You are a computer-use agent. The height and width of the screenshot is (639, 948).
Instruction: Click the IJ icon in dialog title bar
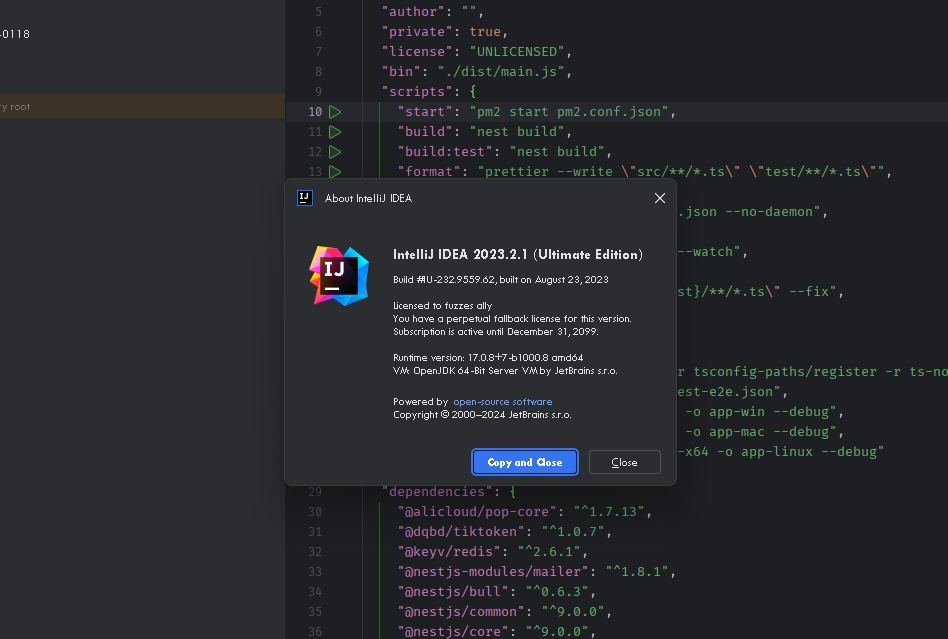(303, 198)
